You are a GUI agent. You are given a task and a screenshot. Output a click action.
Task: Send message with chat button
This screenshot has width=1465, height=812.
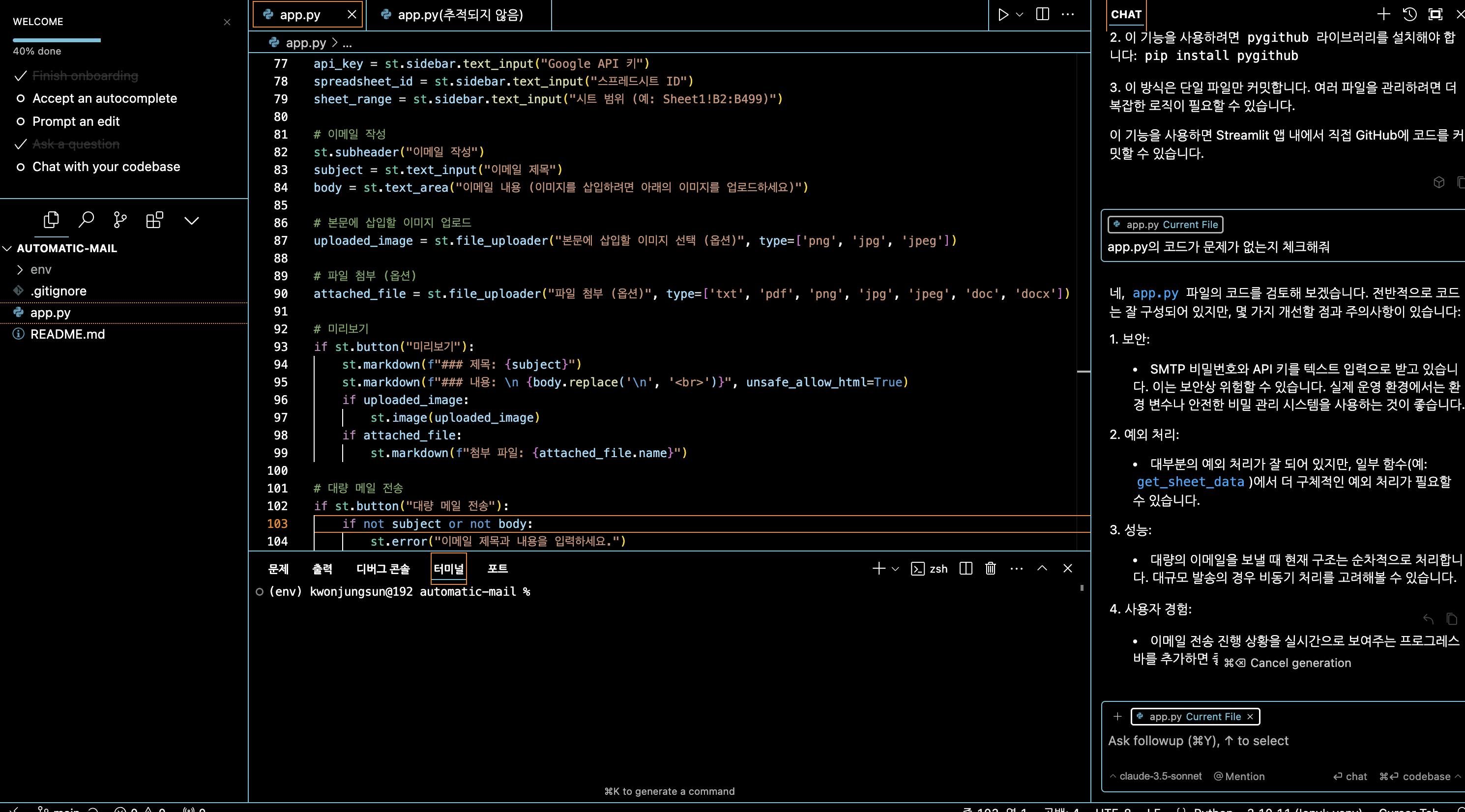tap(1350, 776)
